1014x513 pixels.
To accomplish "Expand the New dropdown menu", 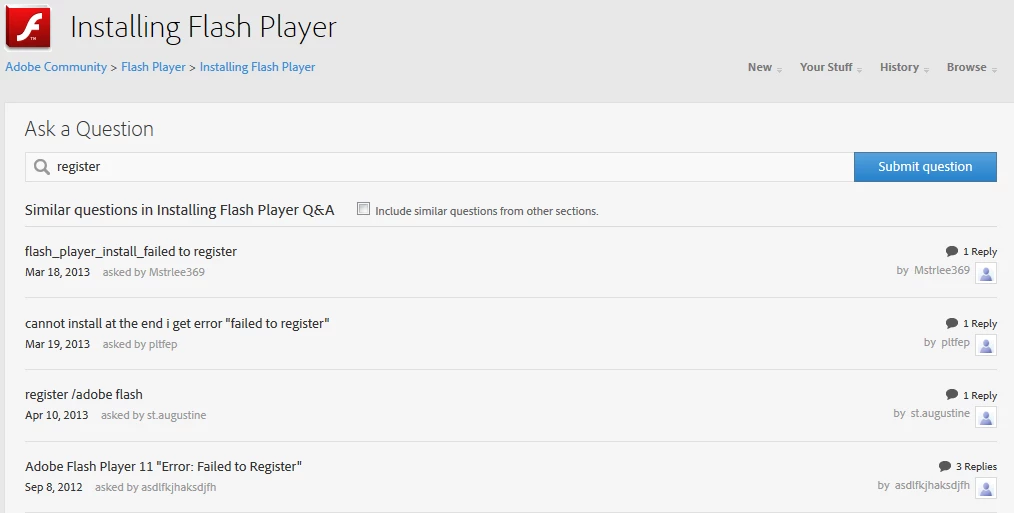I will (764, 67).
